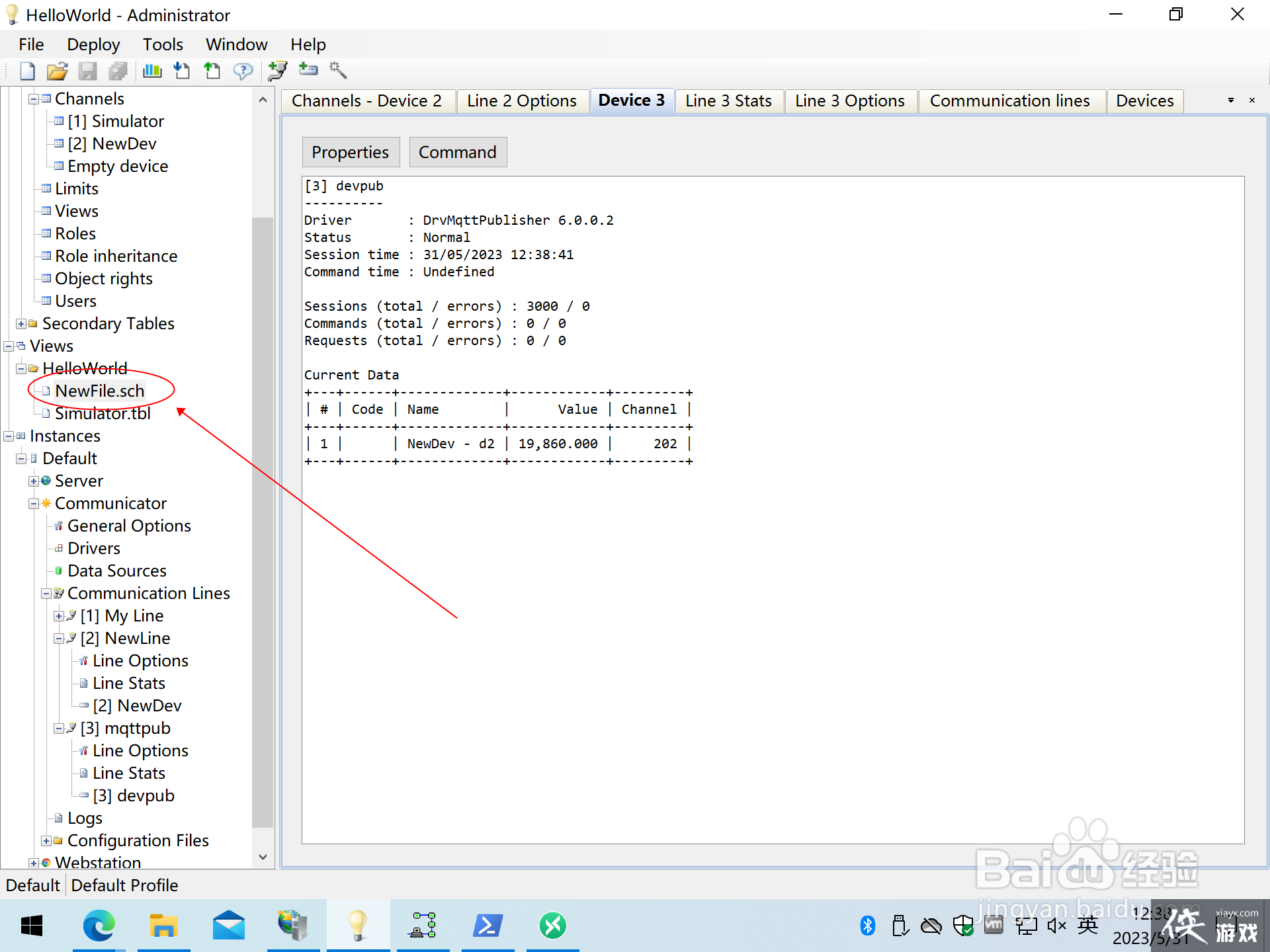Click the save icon in toolbar
This screenshot has width=1270, height=952.
tap(88, 71)
